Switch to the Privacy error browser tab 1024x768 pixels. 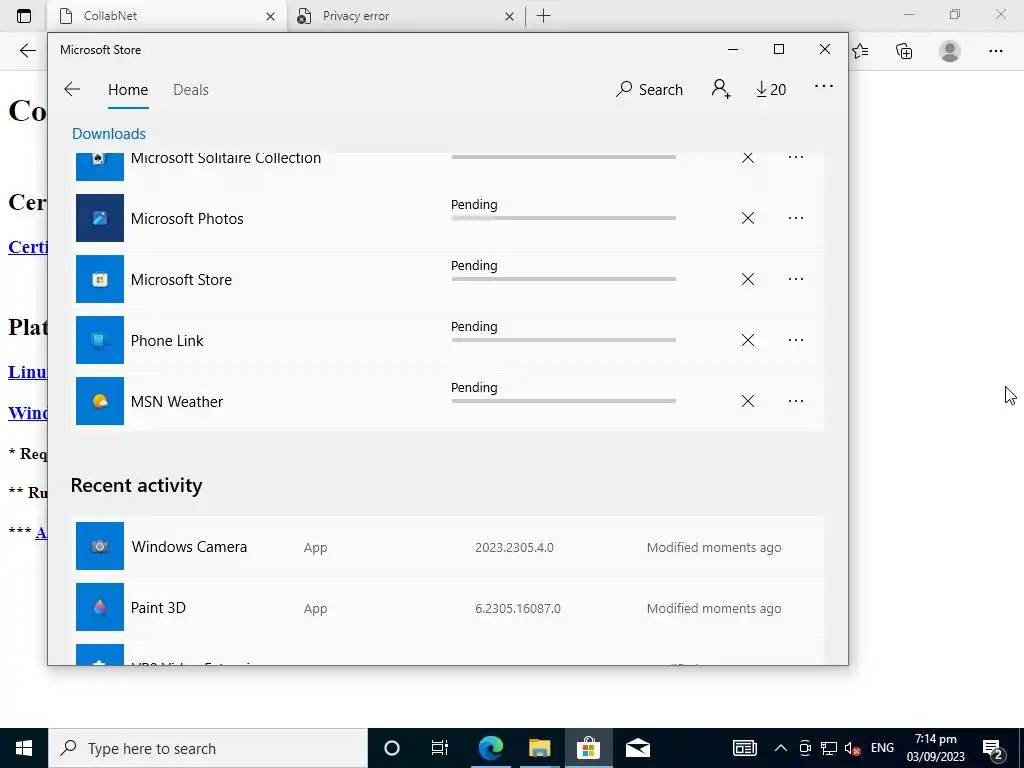coord(405,16)
